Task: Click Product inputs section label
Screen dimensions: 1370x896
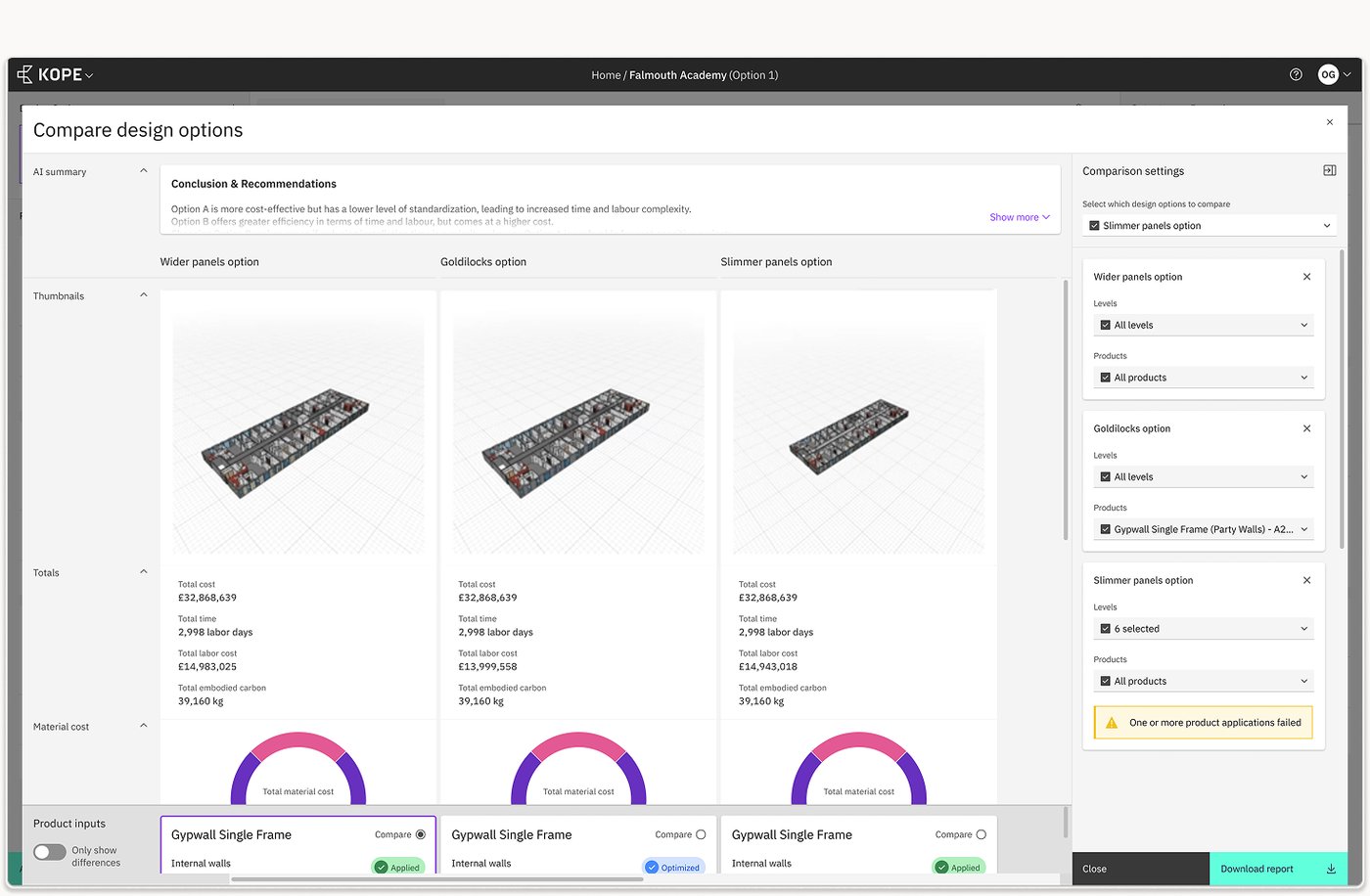Action: [x=69, y=824]
